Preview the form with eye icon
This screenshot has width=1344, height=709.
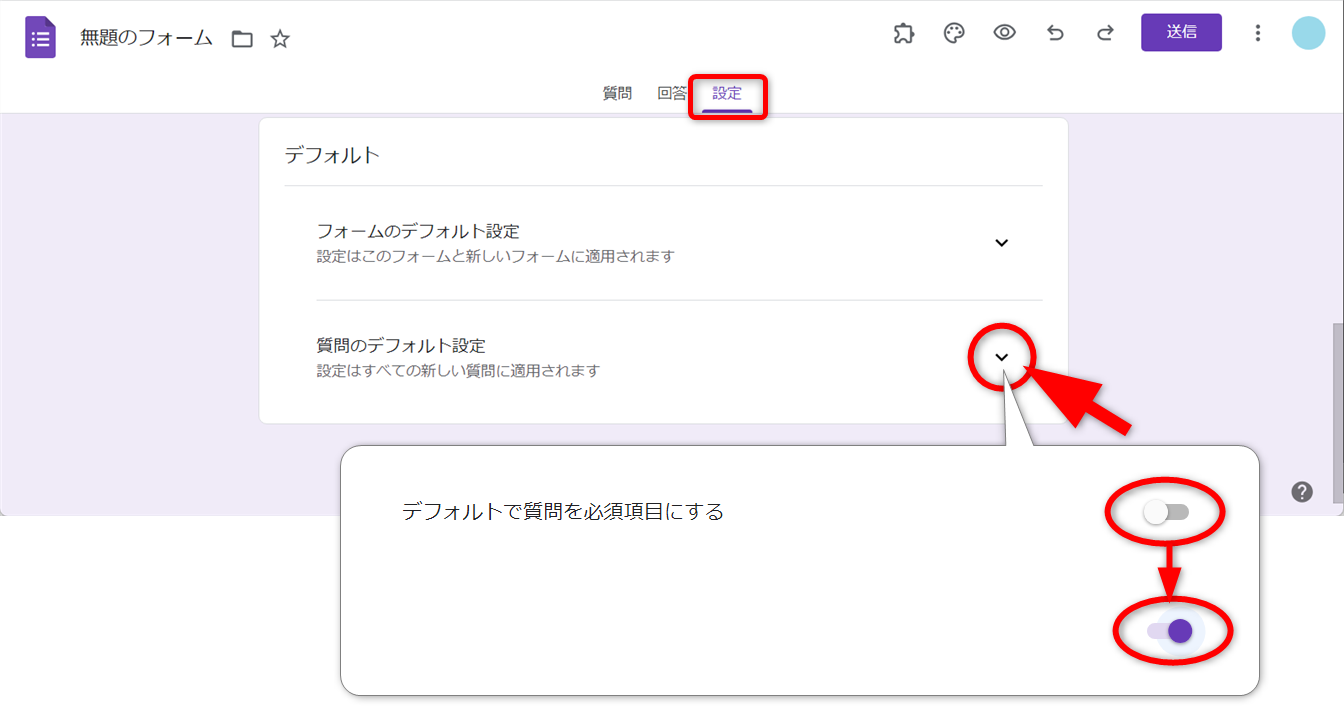pyautogui.click(x=1004, y=33)
